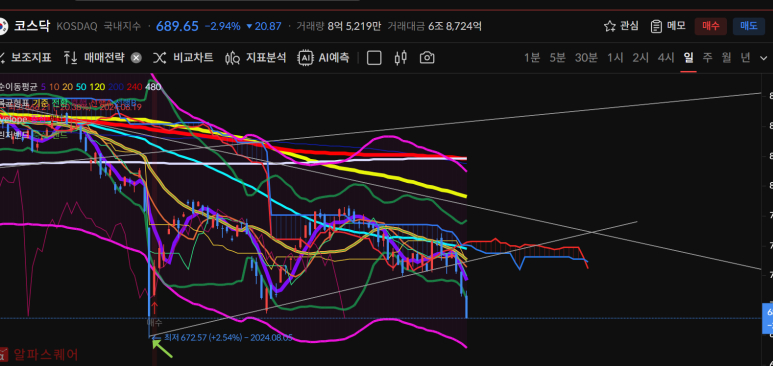Select the 일 daily timeframe tab
Image resolution: width=773 pixels, height=366 pixels.
(x=688, y=58)
